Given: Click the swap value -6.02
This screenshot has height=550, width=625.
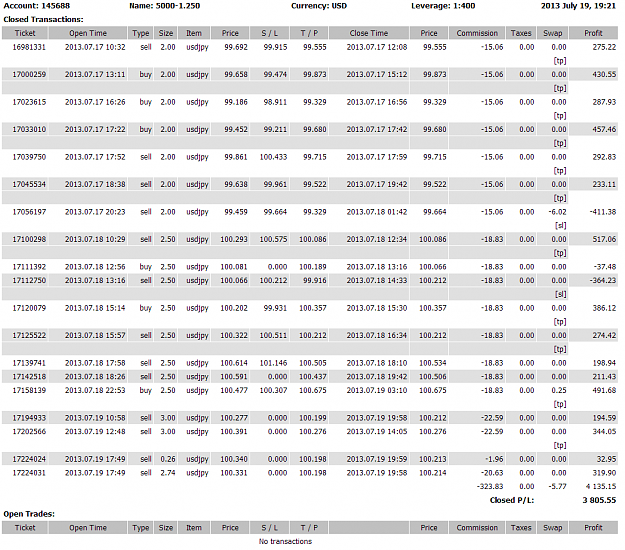Looking at the screenshot, I should pos(557,212).
